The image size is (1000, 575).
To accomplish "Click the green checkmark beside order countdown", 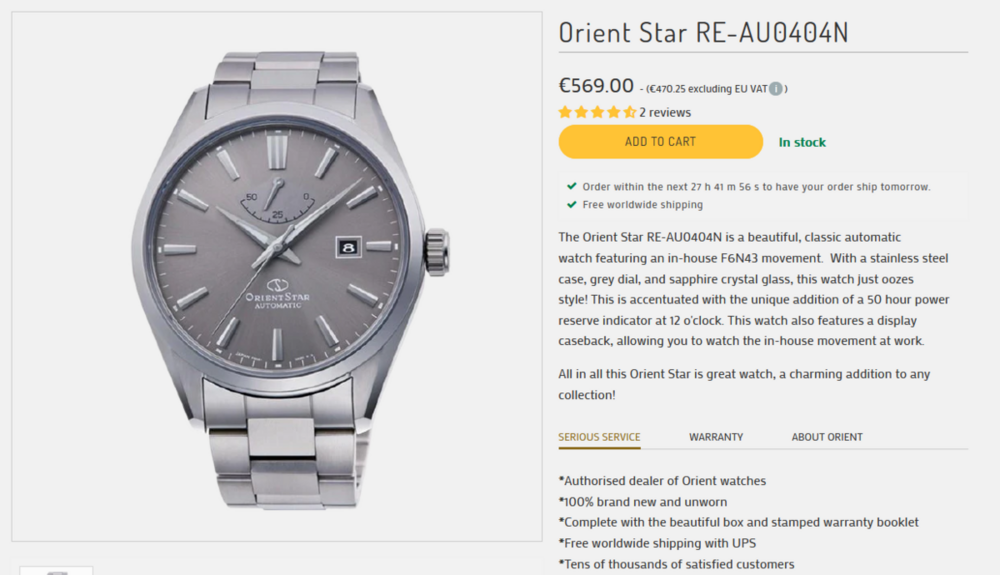I will [x=571, y=186].
